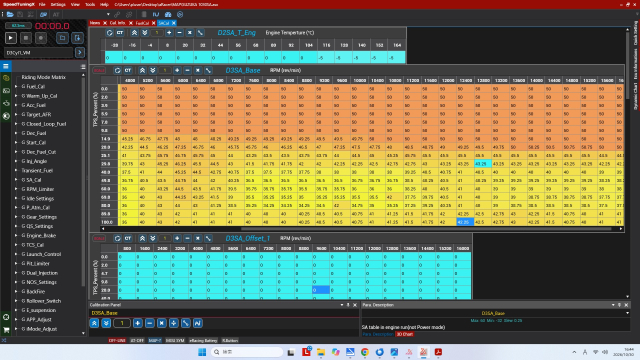
Task: Open the dropdown arrow in the main toolbar
Action: click(108, 14)
